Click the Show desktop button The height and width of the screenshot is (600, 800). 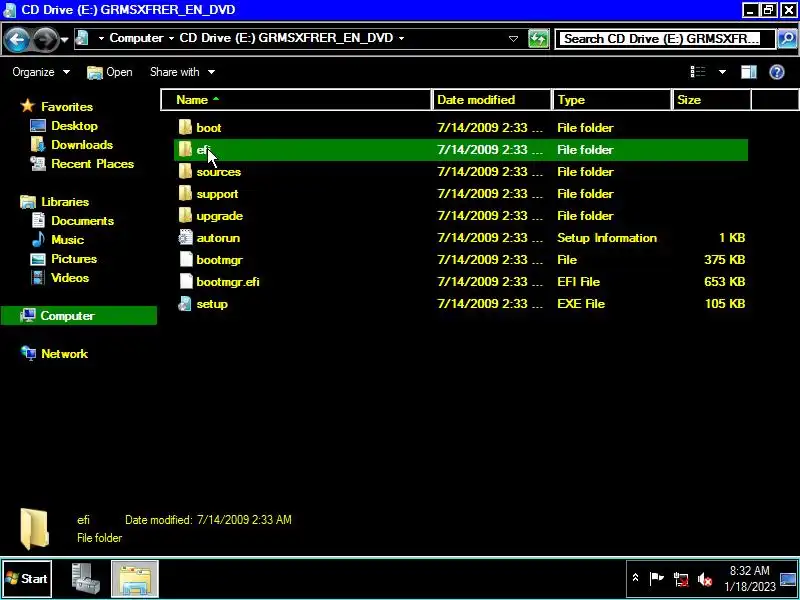point(788,579)
